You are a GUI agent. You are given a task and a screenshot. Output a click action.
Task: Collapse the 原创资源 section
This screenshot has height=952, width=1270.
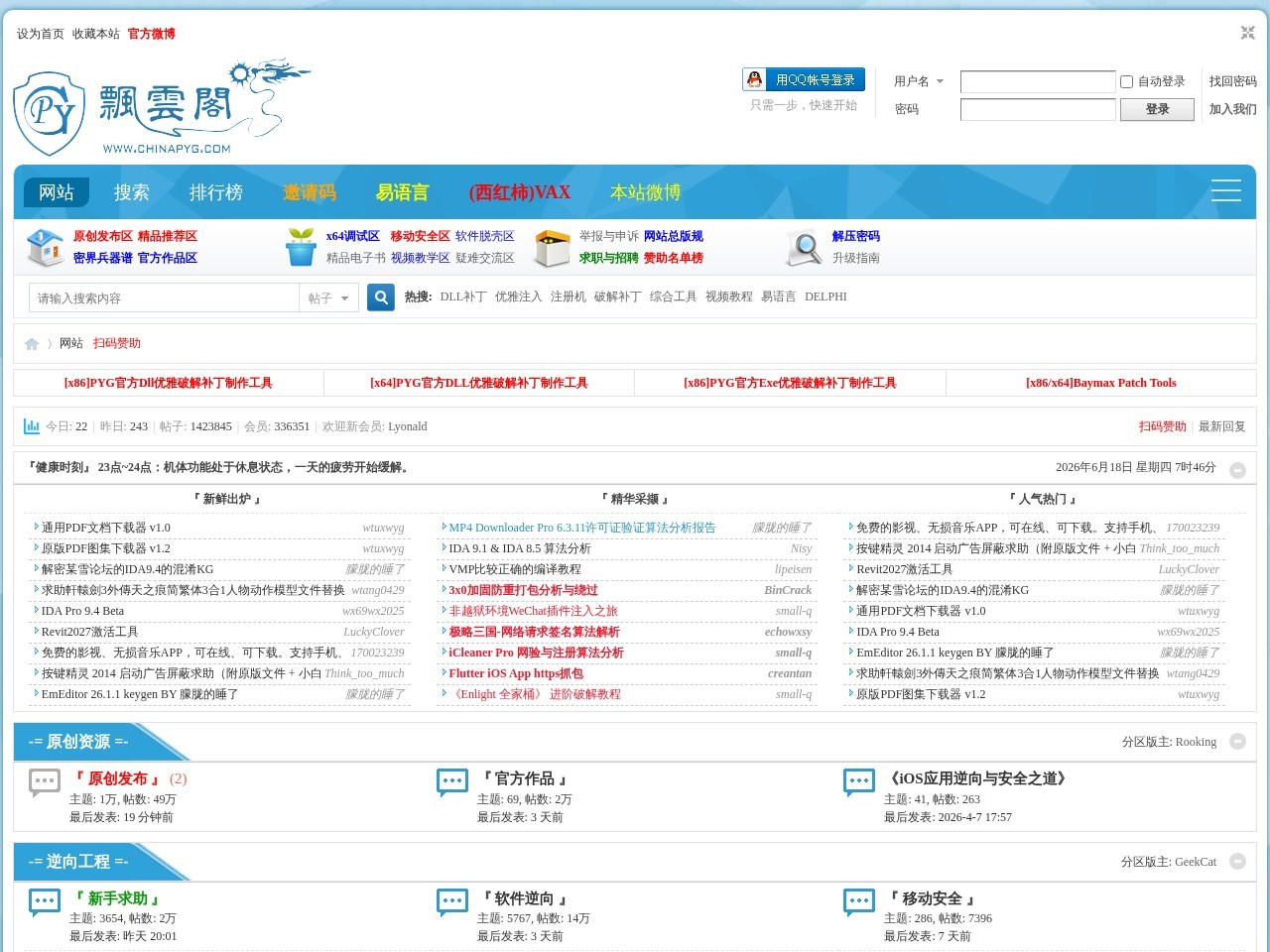pyautogui.click(x=1237, y=741)
